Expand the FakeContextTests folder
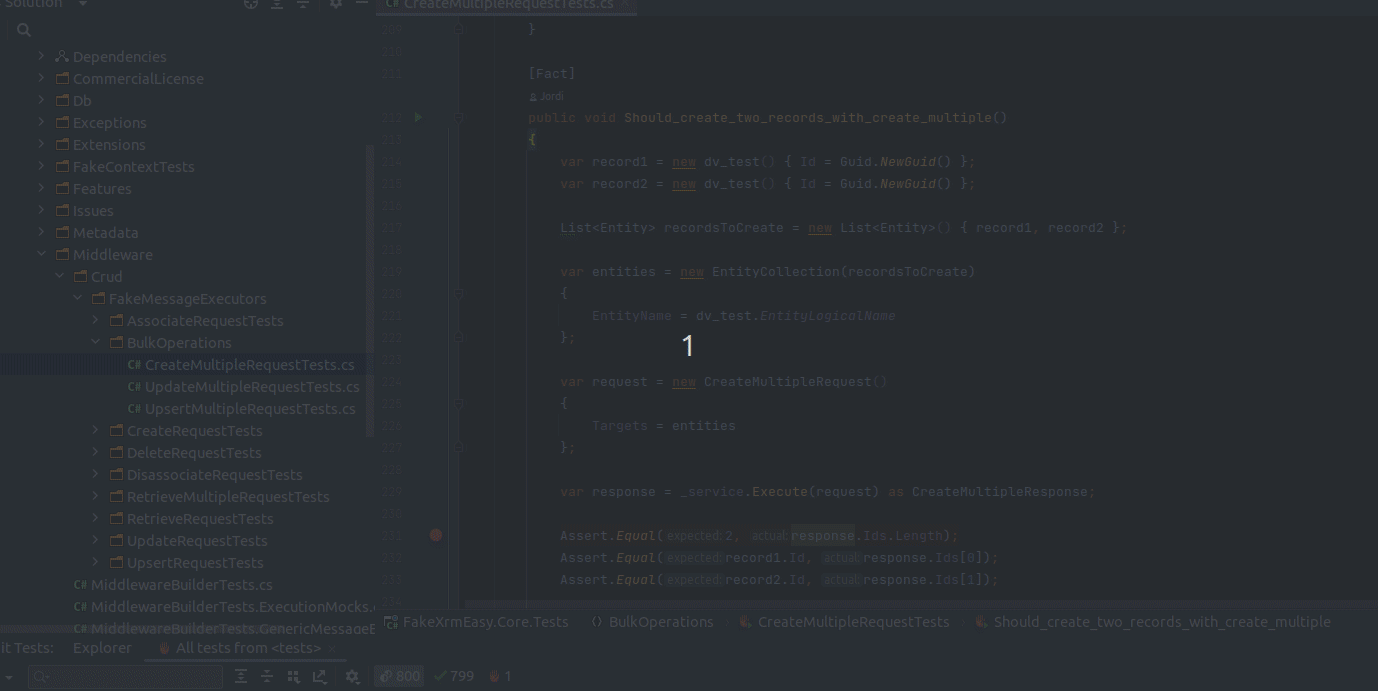 tap(41, 167)
